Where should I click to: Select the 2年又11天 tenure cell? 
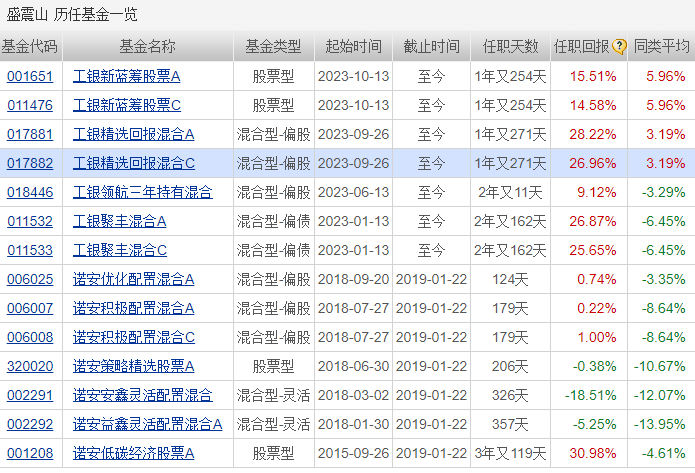(510, 192)
